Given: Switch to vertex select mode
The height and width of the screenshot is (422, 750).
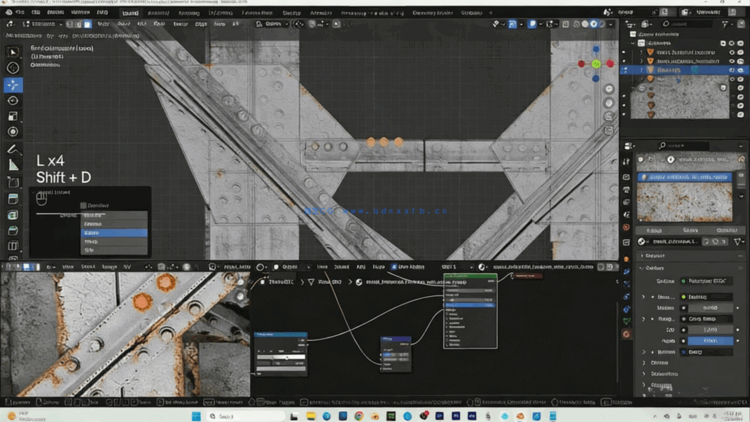Looking at the screenshot, I should pyautogui.click(x=70, y=24).
